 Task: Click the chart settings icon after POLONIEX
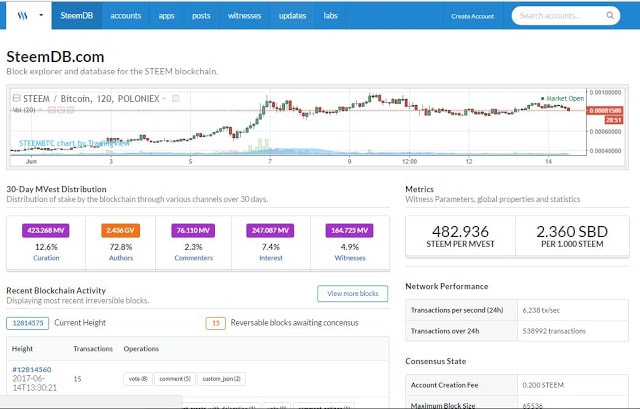click(176, 98)
